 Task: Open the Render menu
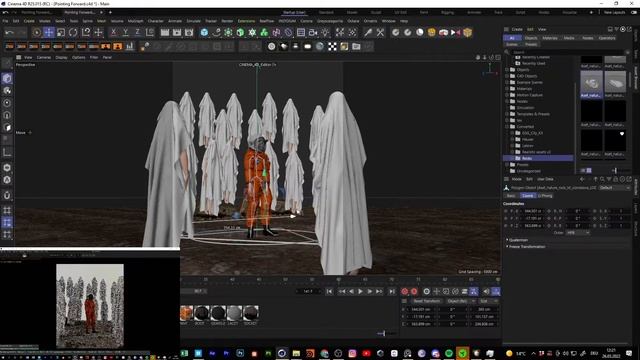tap(227, 21)
